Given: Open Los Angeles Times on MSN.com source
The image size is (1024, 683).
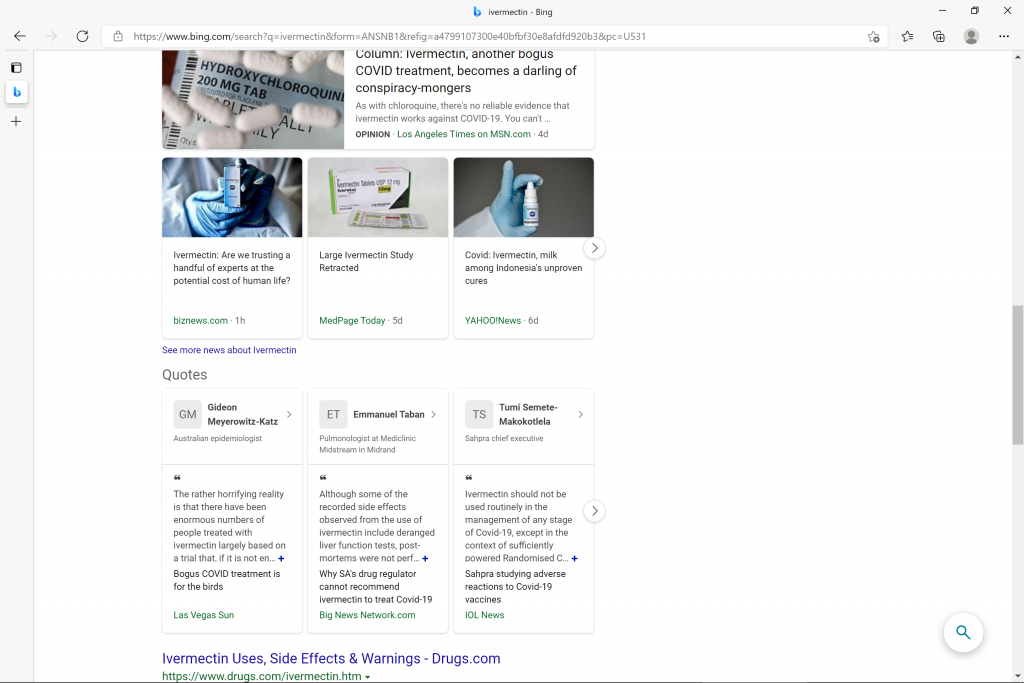Looking at the screenshot, I should coord(464,134).
